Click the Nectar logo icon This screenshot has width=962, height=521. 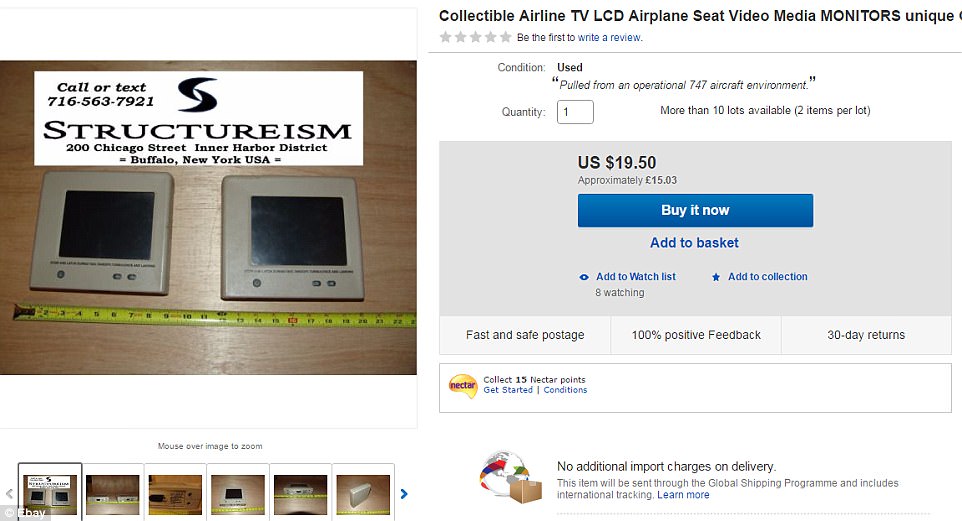coord(462,385)
